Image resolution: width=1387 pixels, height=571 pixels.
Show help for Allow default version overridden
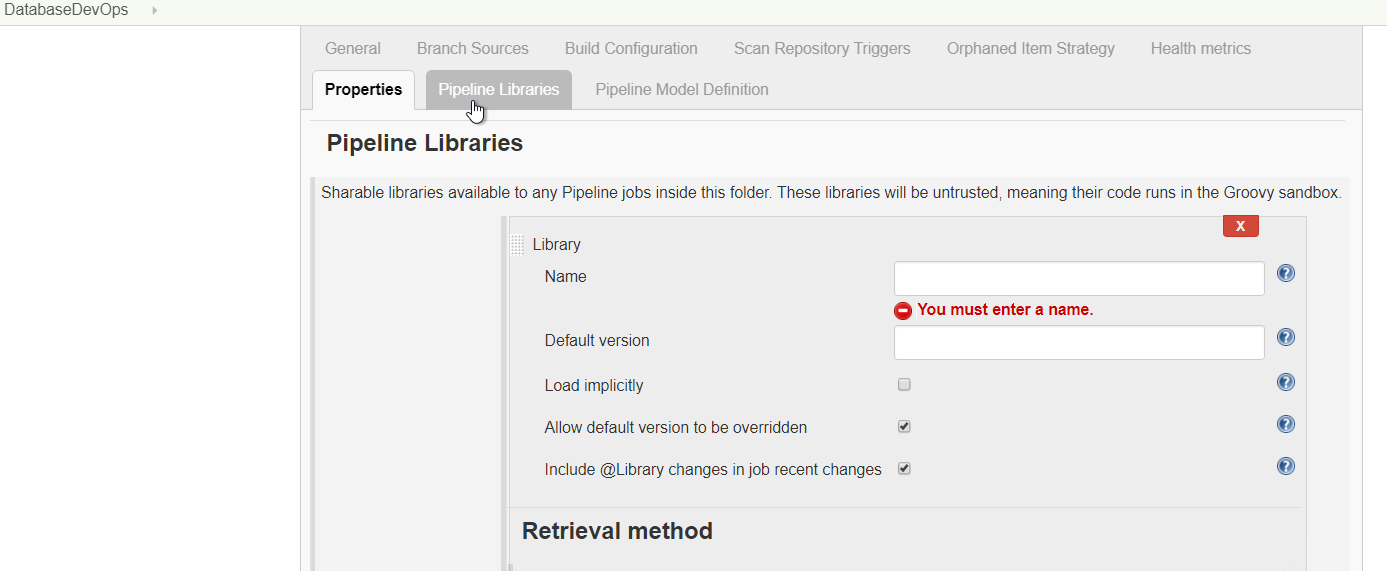coord(1286,424)
